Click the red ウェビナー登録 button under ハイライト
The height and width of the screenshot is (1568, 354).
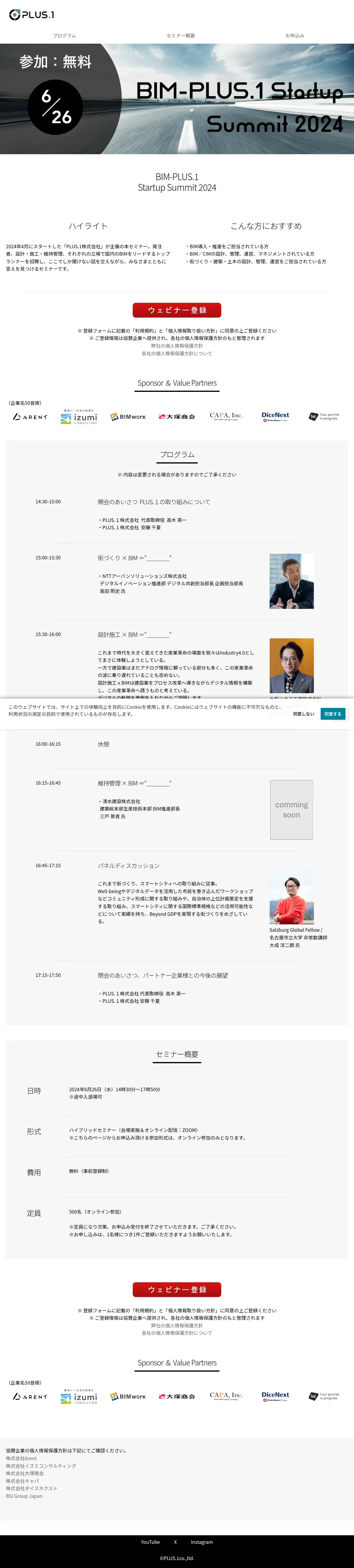(x=177, y=310)
